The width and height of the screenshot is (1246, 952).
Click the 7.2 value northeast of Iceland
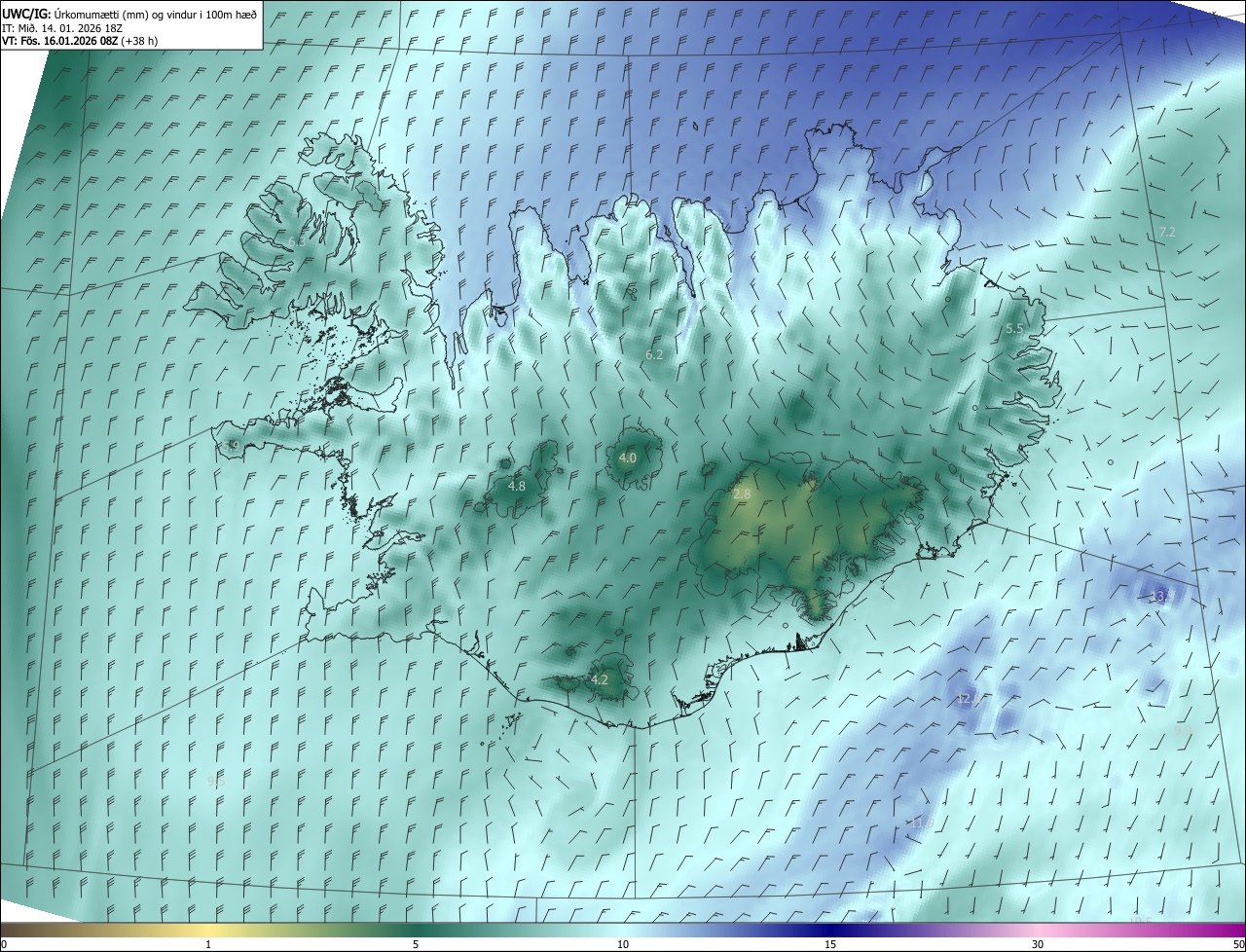[1168, 232]
